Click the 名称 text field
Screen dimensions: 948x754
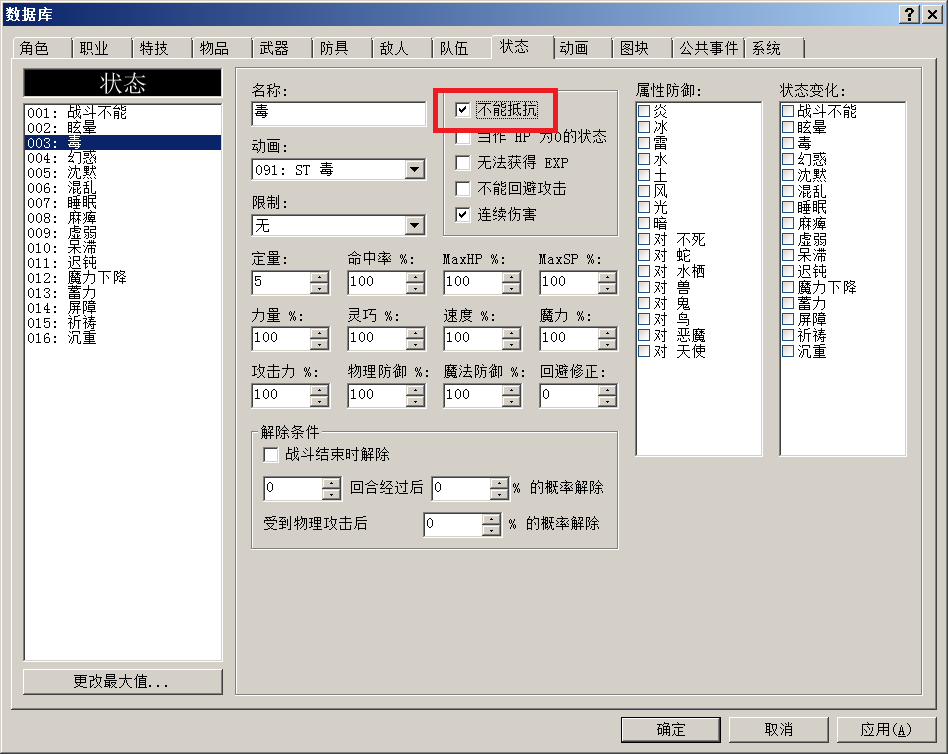click(x=339, y=113)
